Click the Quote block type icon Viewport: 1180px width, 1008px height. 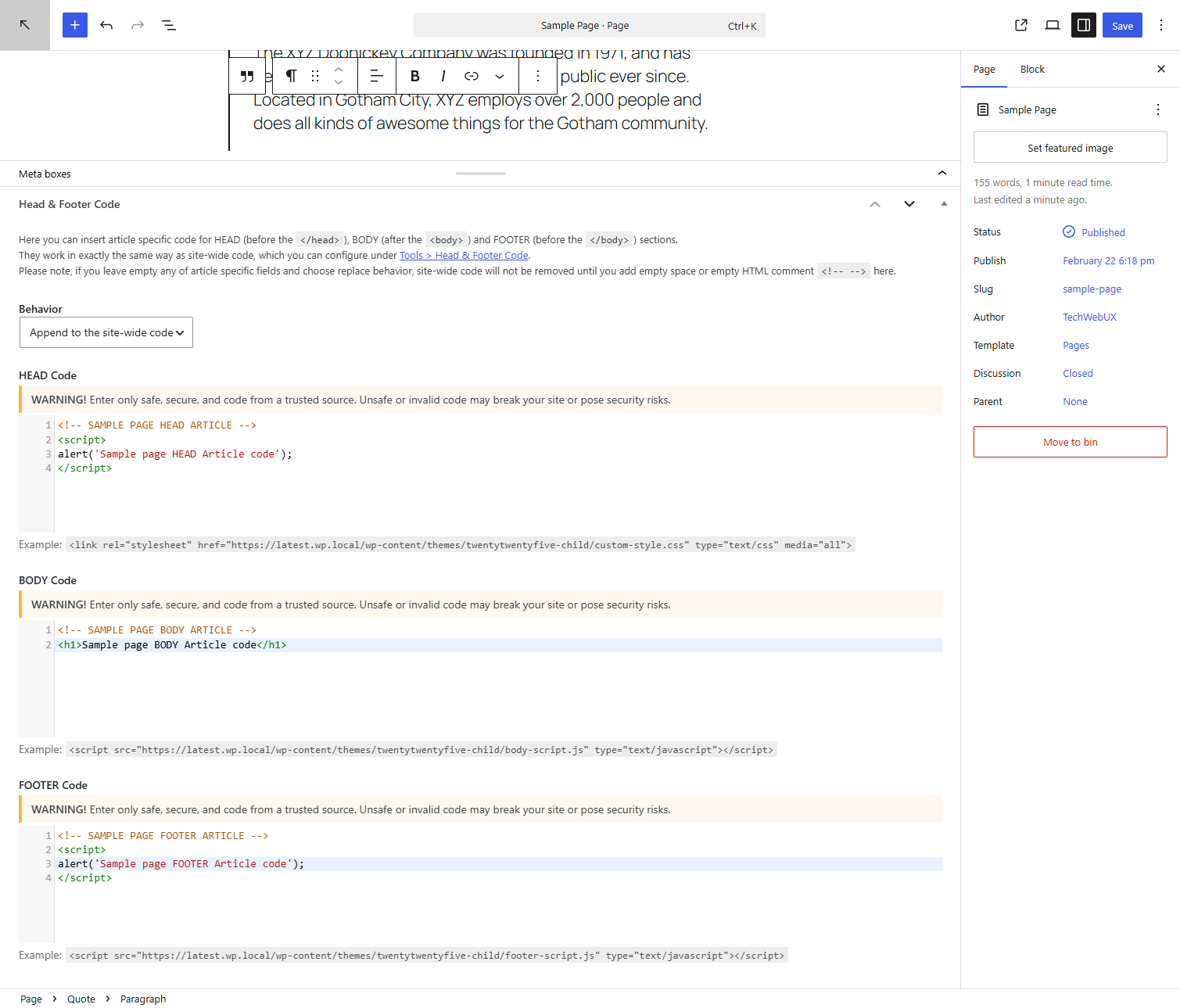(x=247, y=76)
